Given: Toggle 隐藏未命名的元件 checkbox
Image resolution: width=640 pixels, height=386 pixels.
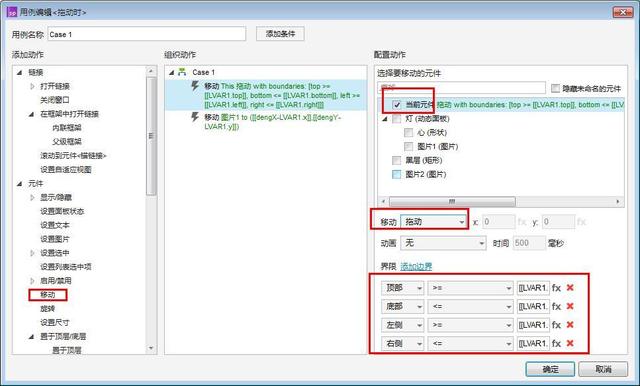Looking at the screenshot, I should (555, 88).
